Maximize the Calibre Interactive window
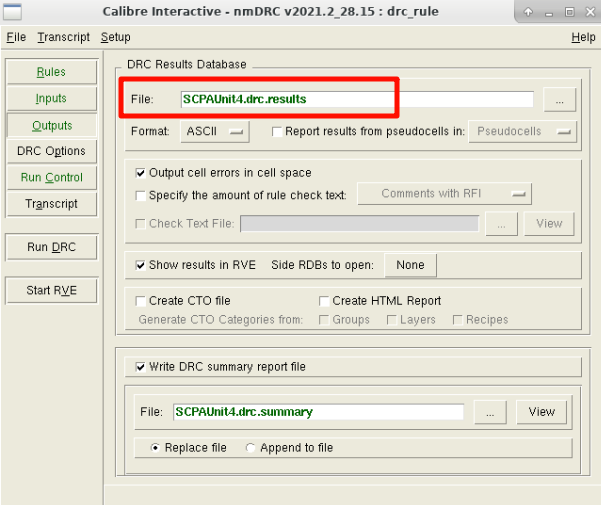This screenshot has height=505, width=601. click(570, 12)
